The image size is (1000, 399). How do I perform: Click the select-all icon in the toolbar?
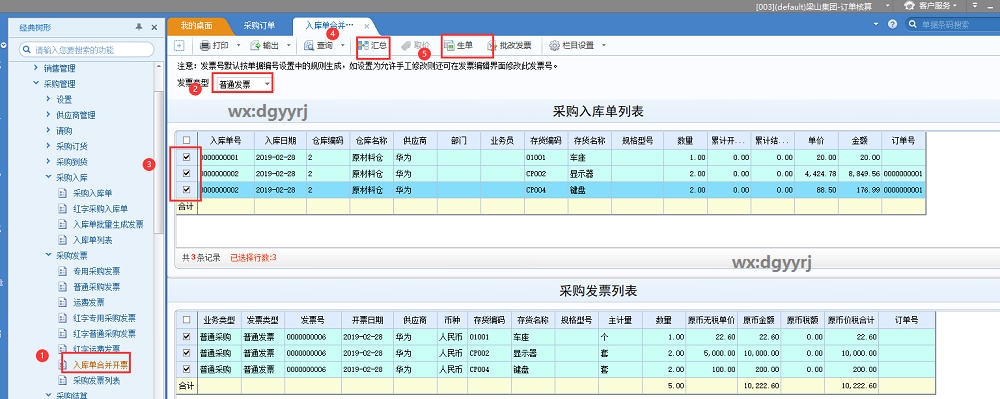click(179, 46)
